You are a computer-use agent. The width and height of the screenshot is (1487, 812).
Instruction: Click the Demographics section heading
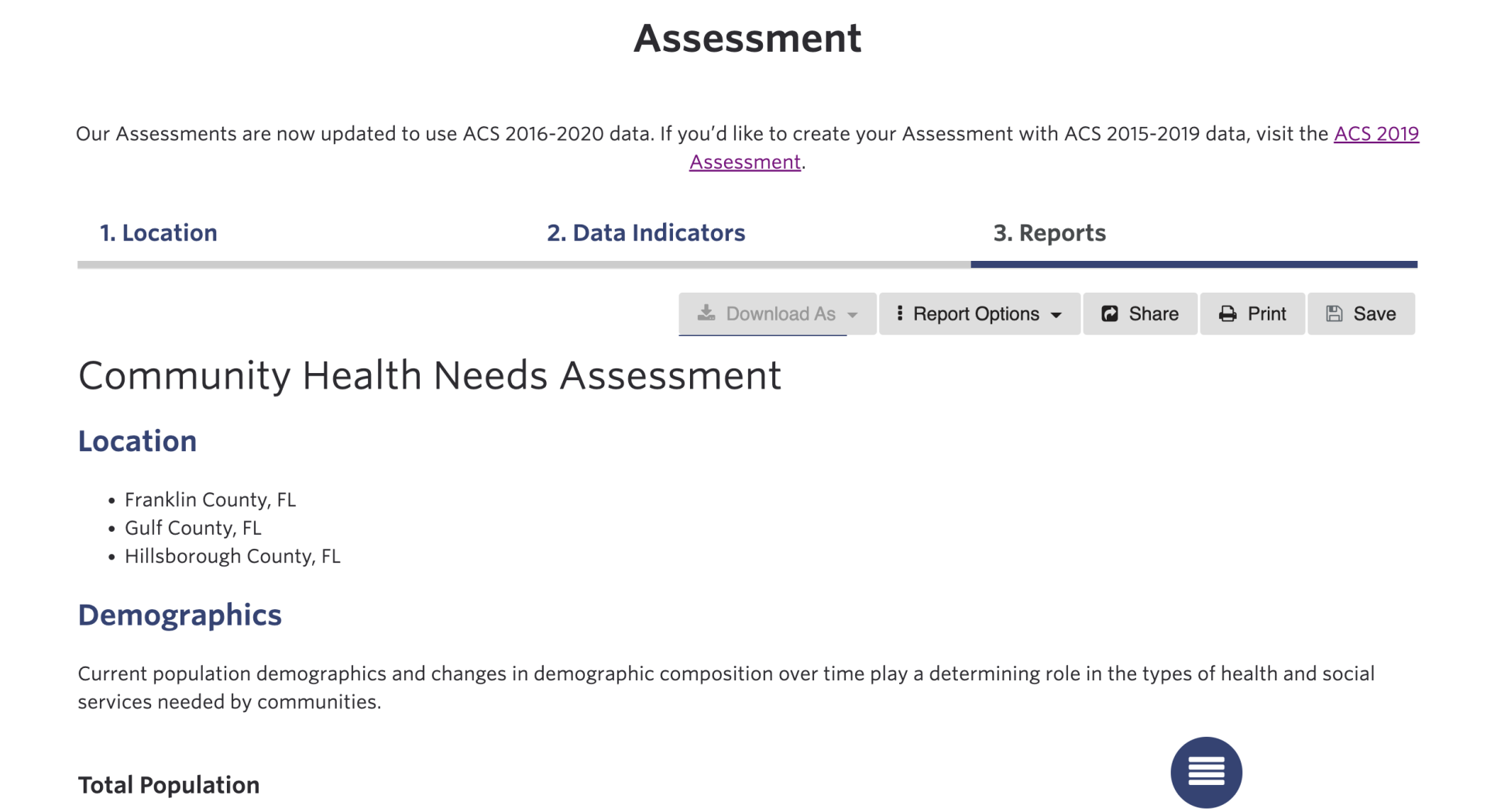coord(179,615)
